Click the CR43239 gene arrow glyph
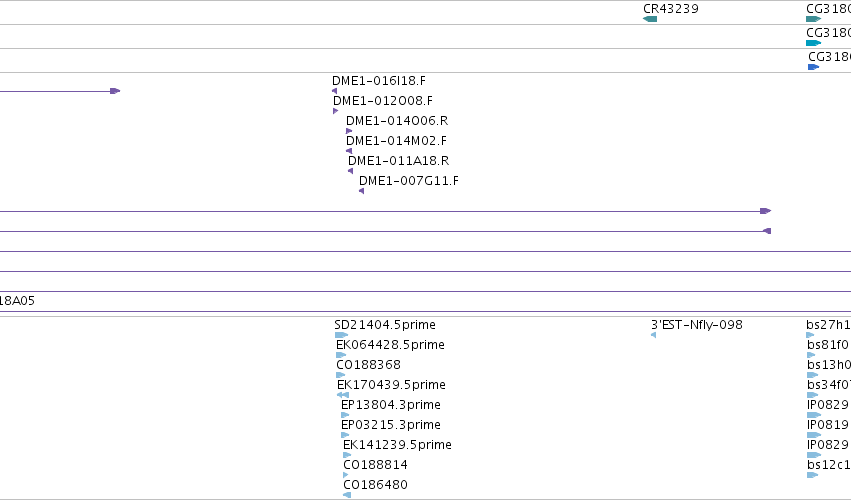851x500 pixels. 650,19
